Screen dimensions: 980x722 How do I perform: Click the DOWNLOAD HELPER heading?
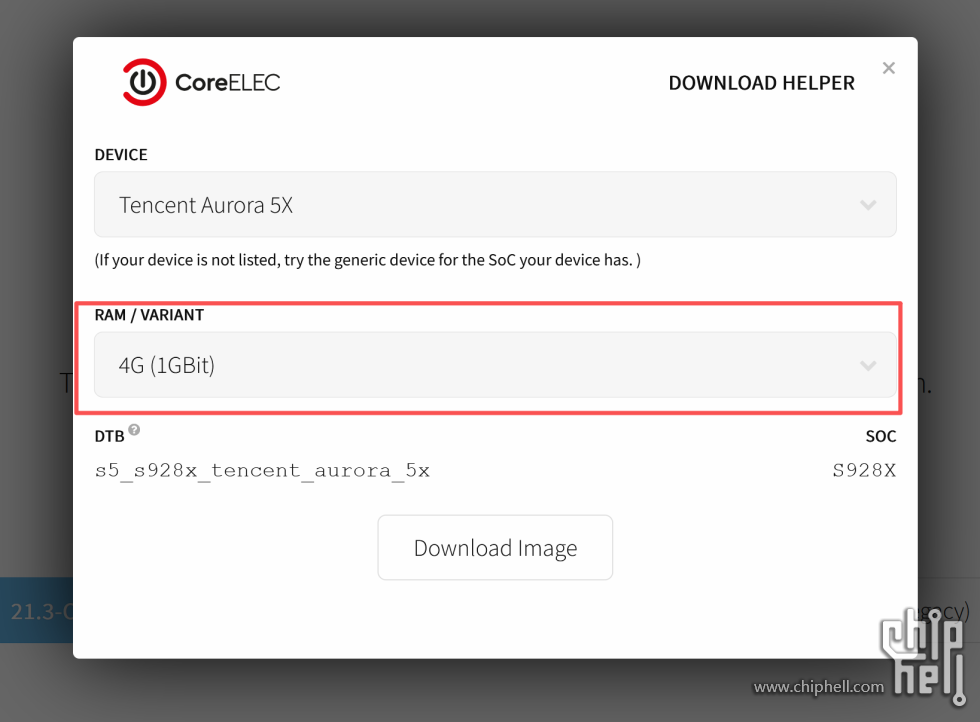(x=761, y=83)
